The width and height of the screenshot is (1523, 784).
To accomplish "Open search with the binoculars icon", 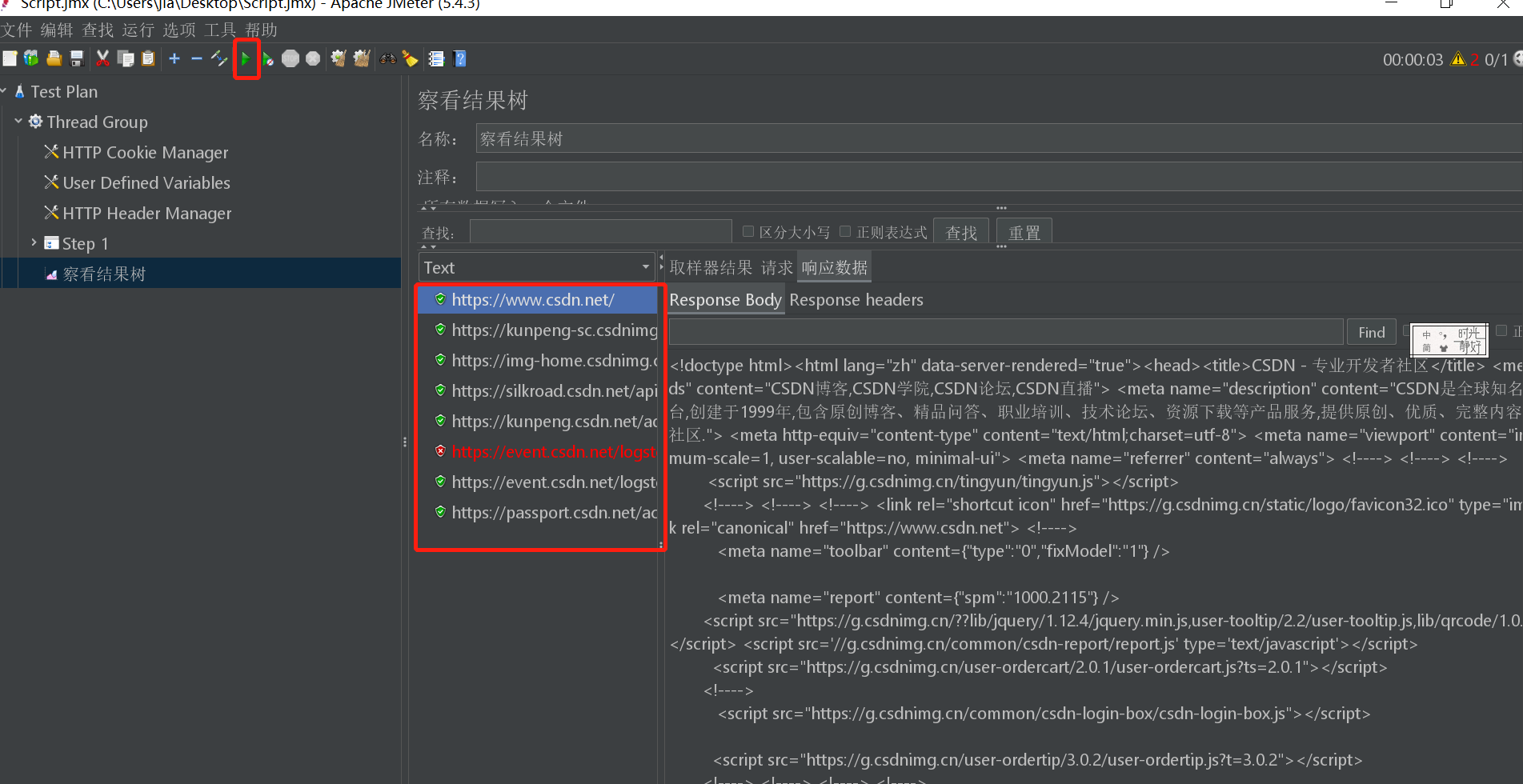I will [x=387, y=58].
